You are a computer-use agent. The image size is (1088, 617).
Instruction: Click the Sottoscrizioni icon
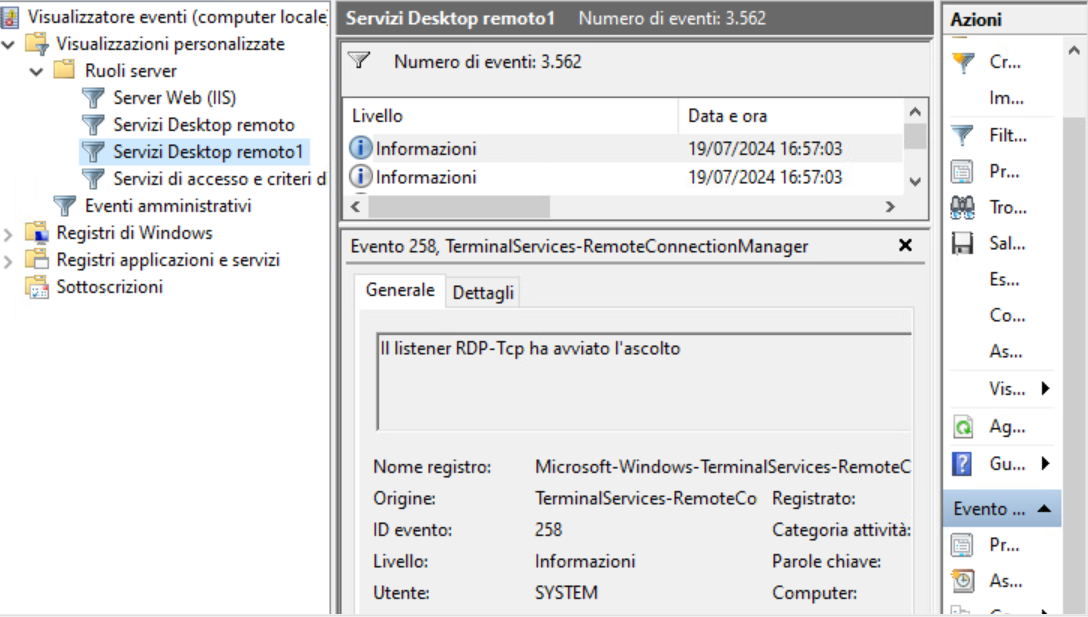coord(37,287)
